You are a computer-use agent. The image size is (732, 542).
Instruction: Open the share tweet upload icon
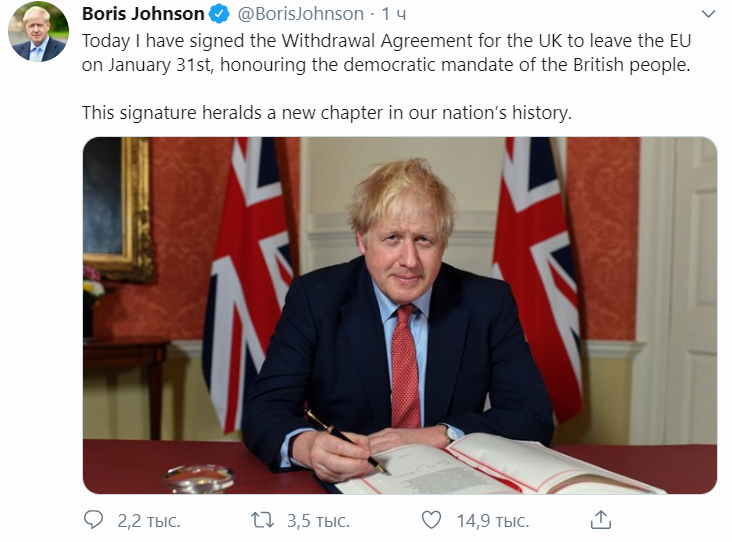[x=601, y=520]
